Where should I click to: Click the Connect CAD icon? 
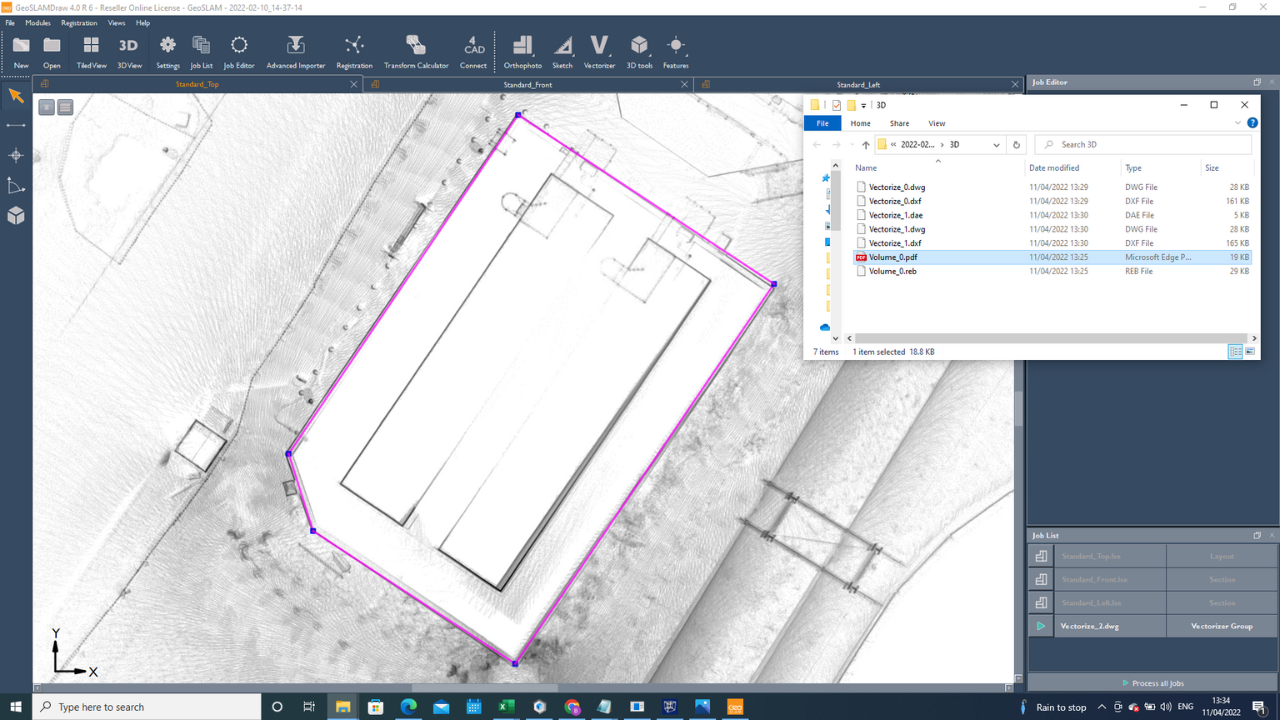point(474,51)
